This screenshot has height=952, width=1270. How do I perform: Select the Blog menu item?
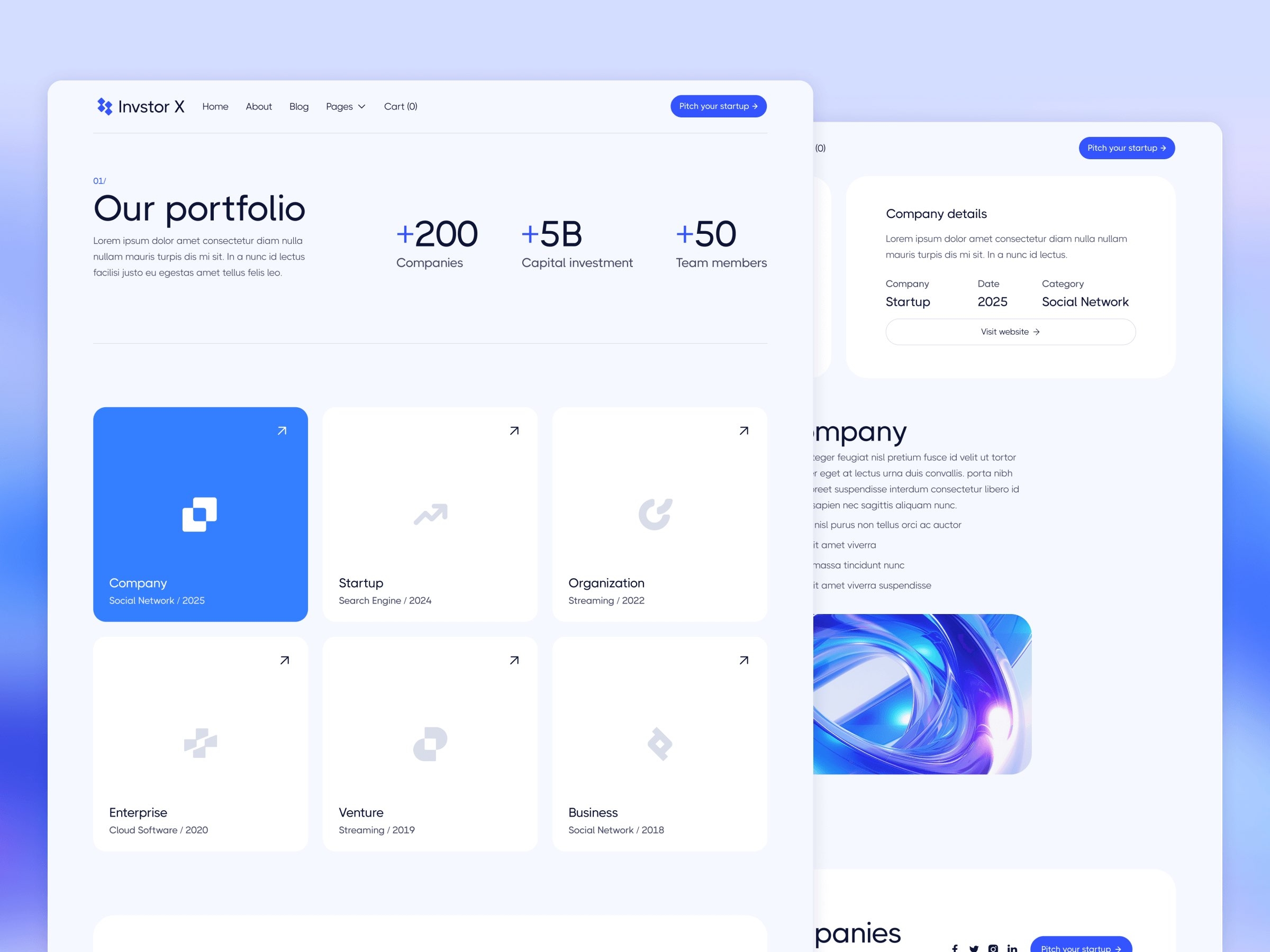tap(298, 106)
